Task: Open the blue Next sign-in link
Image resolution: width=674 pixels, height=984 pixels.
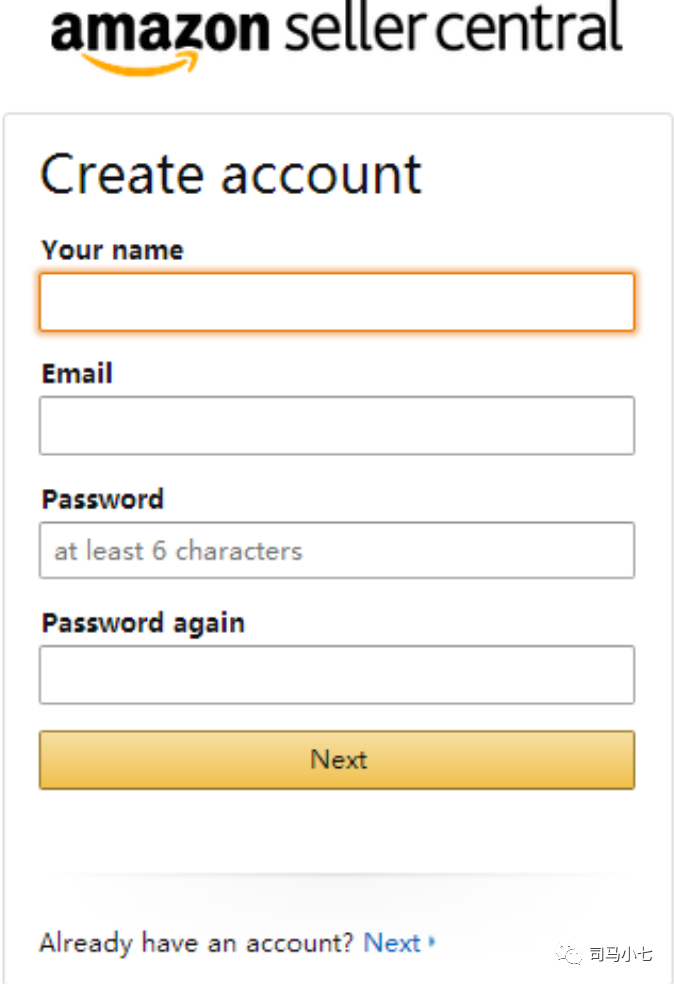Action: click(392, 943)
